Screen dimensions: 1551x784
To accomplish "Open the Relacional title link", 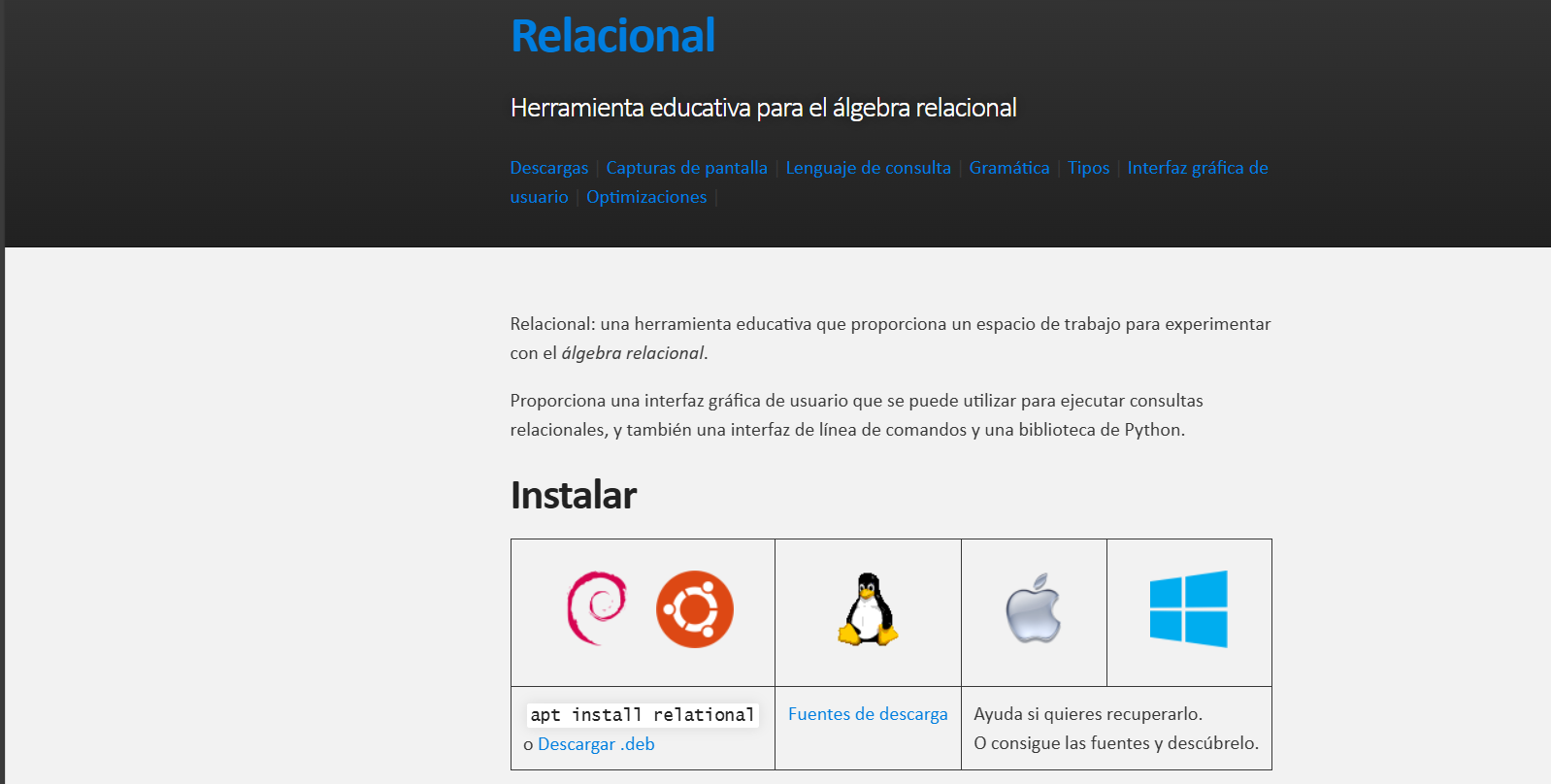I will [x=612, y=36].
